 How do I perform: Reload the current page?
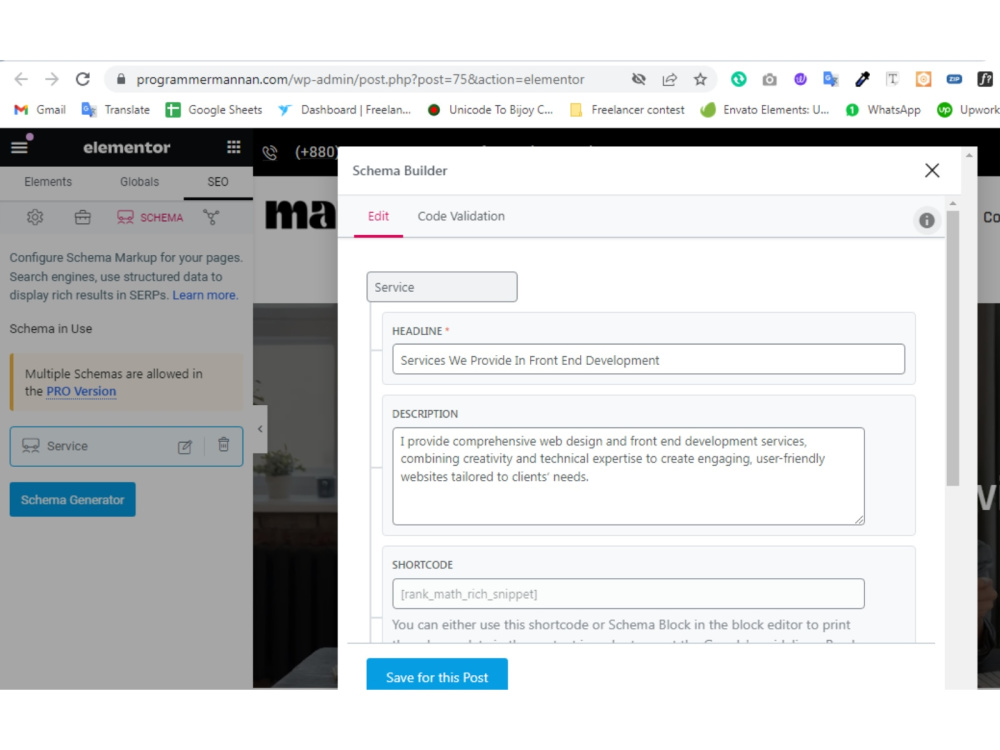(x=83, y=79)
